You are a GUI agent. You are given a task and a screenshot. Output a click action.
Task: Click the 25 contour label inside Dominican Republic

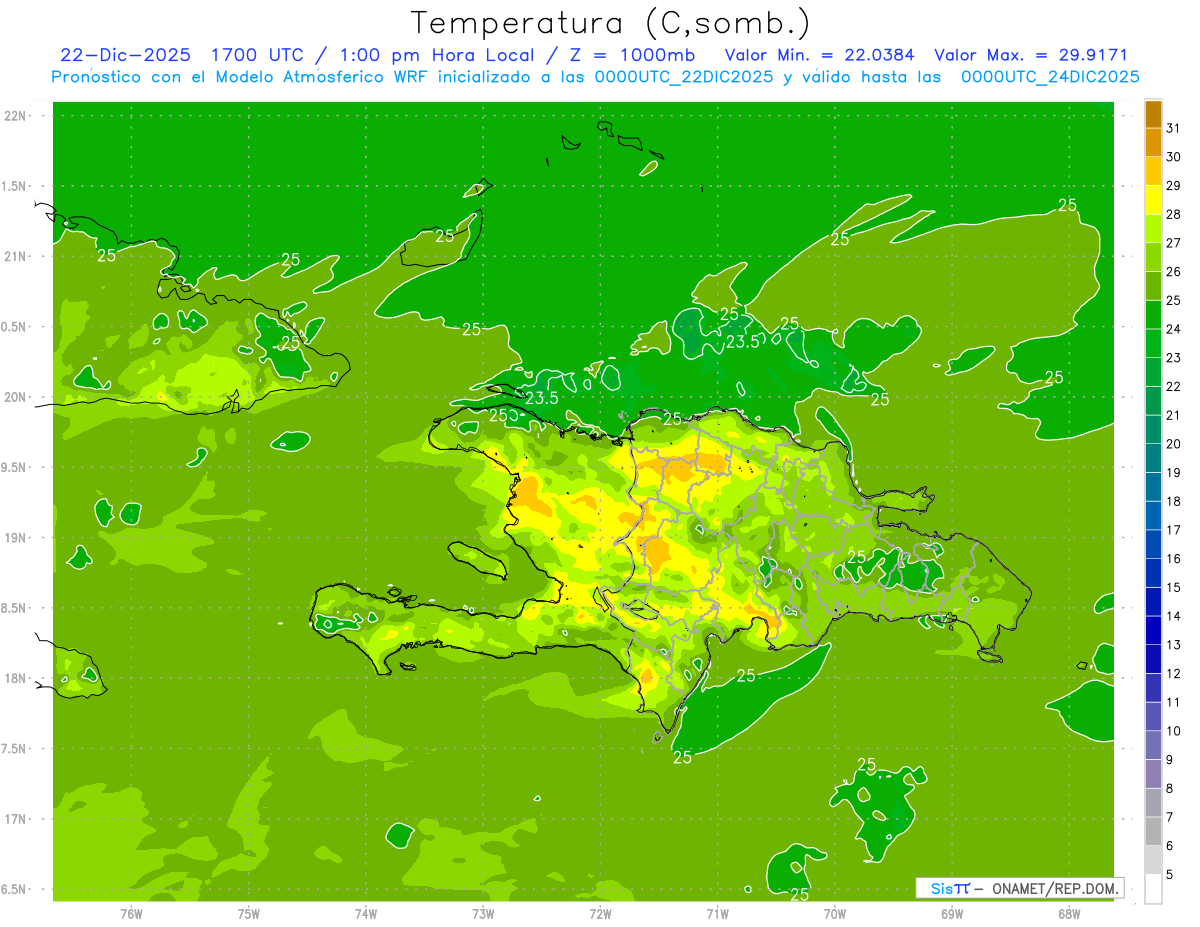[857, 556]
